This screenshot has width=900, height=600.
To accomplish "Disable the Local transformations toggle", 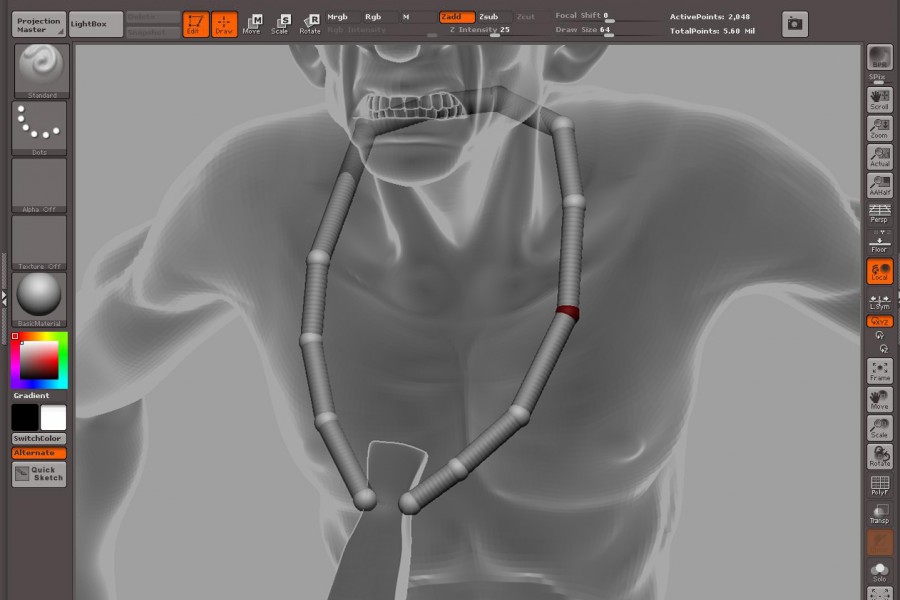I will click(x=879, y=271).
